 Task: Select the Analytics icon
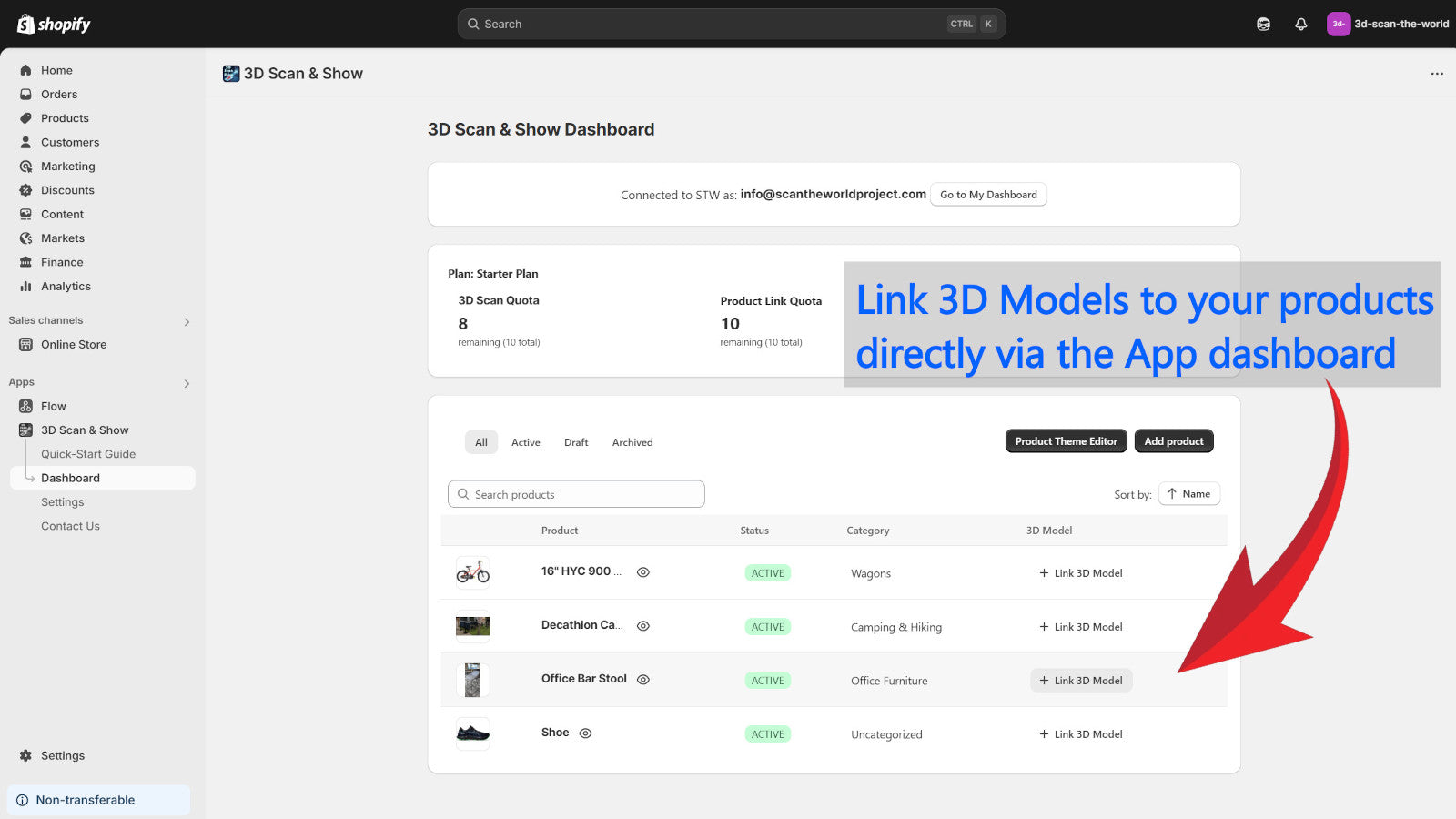27,286
